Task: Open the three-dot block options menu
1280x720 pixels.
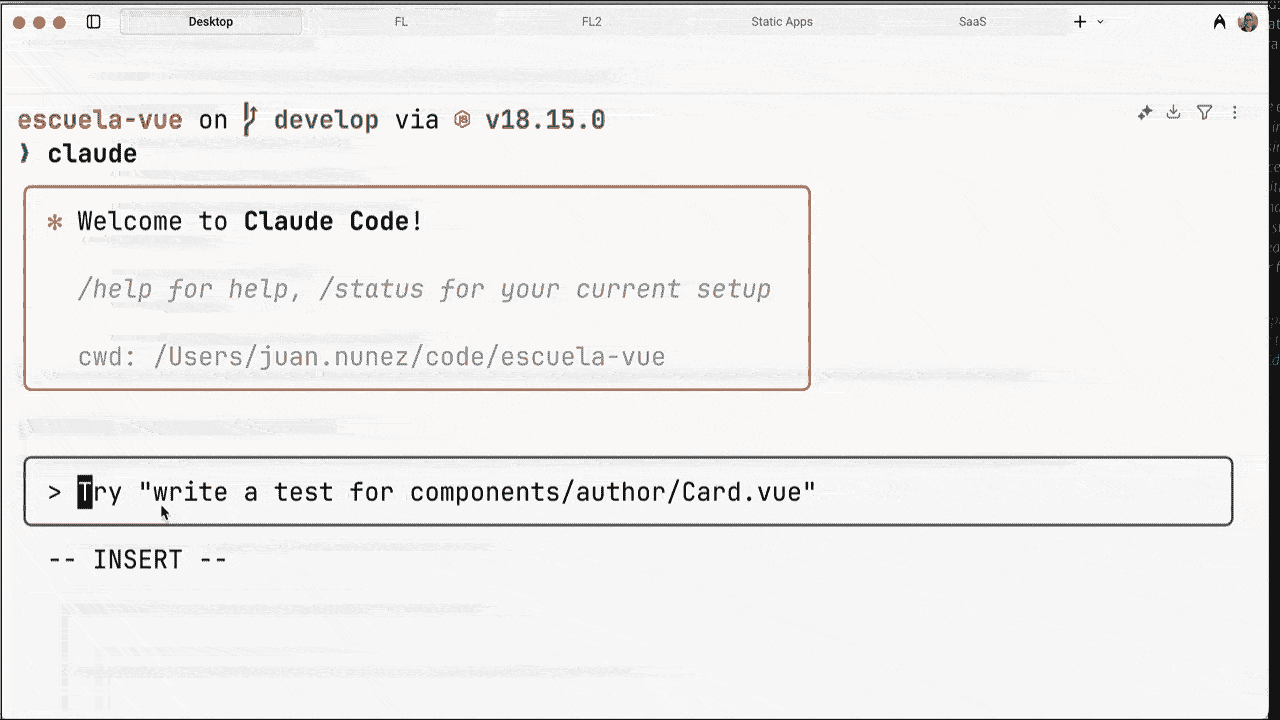Action: (x=1235, y=113)
